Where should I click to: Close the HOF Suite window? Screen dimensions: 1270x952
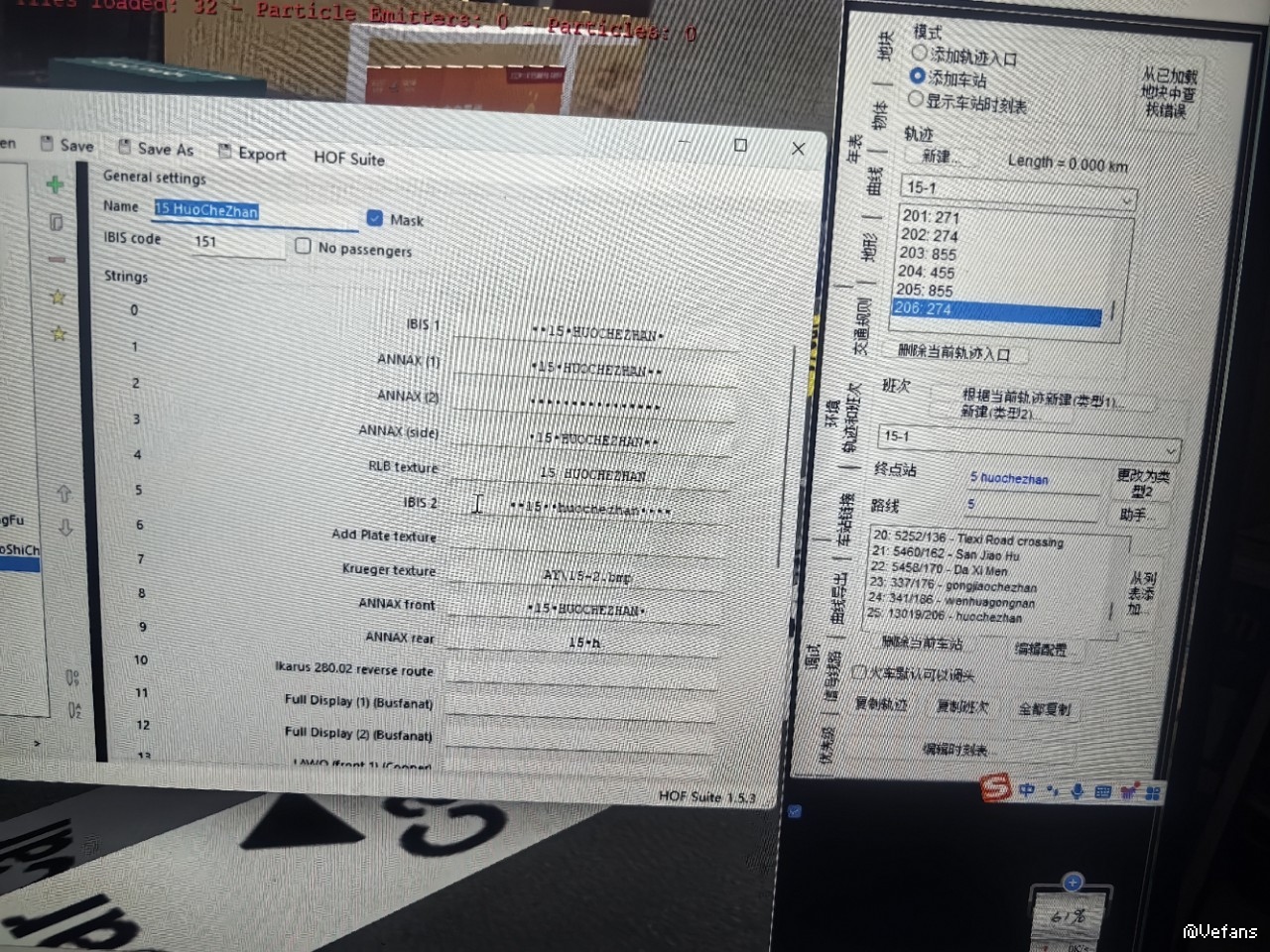798,148
